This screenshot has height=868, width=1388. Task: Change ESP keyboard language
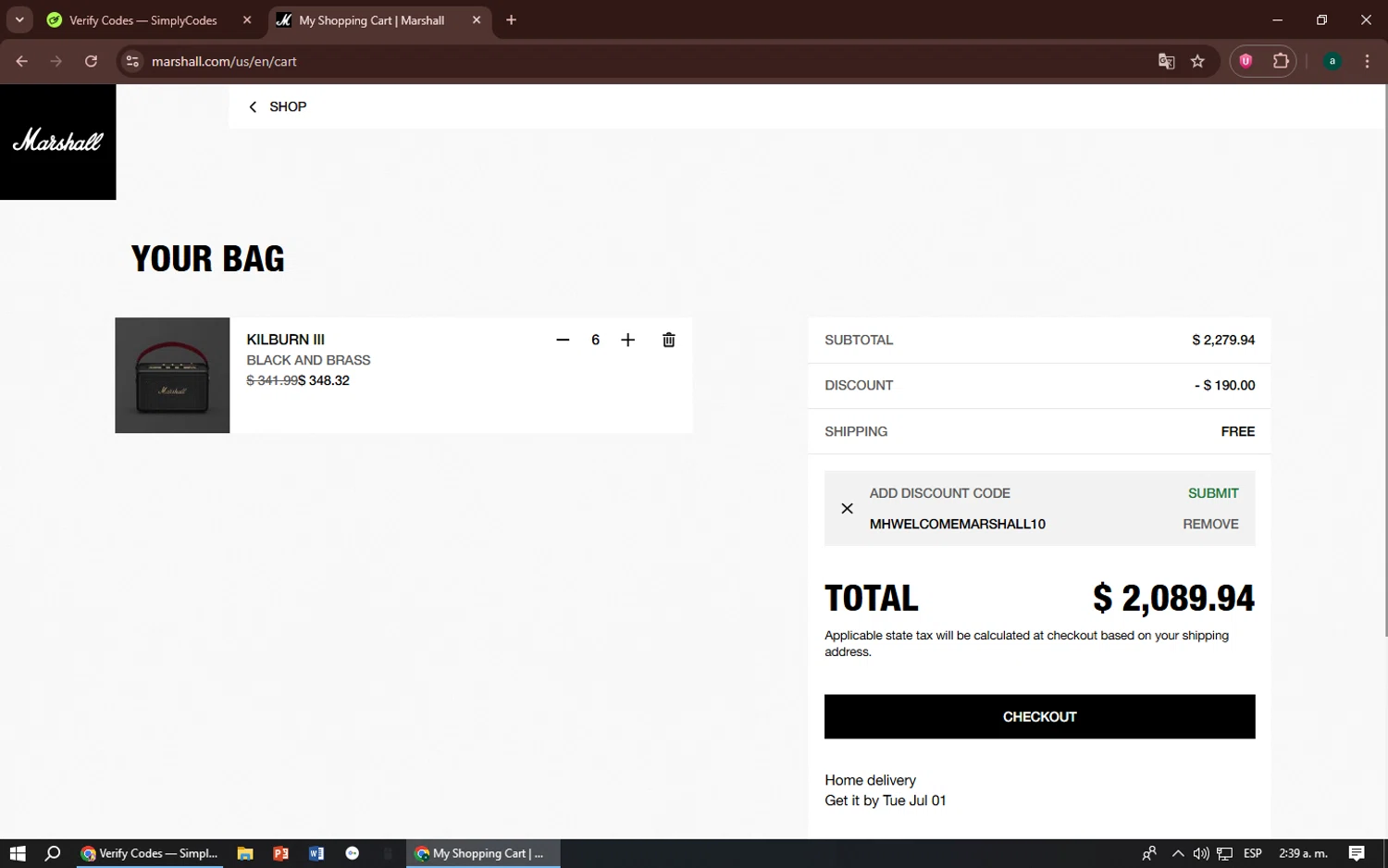pos(1253,853)
